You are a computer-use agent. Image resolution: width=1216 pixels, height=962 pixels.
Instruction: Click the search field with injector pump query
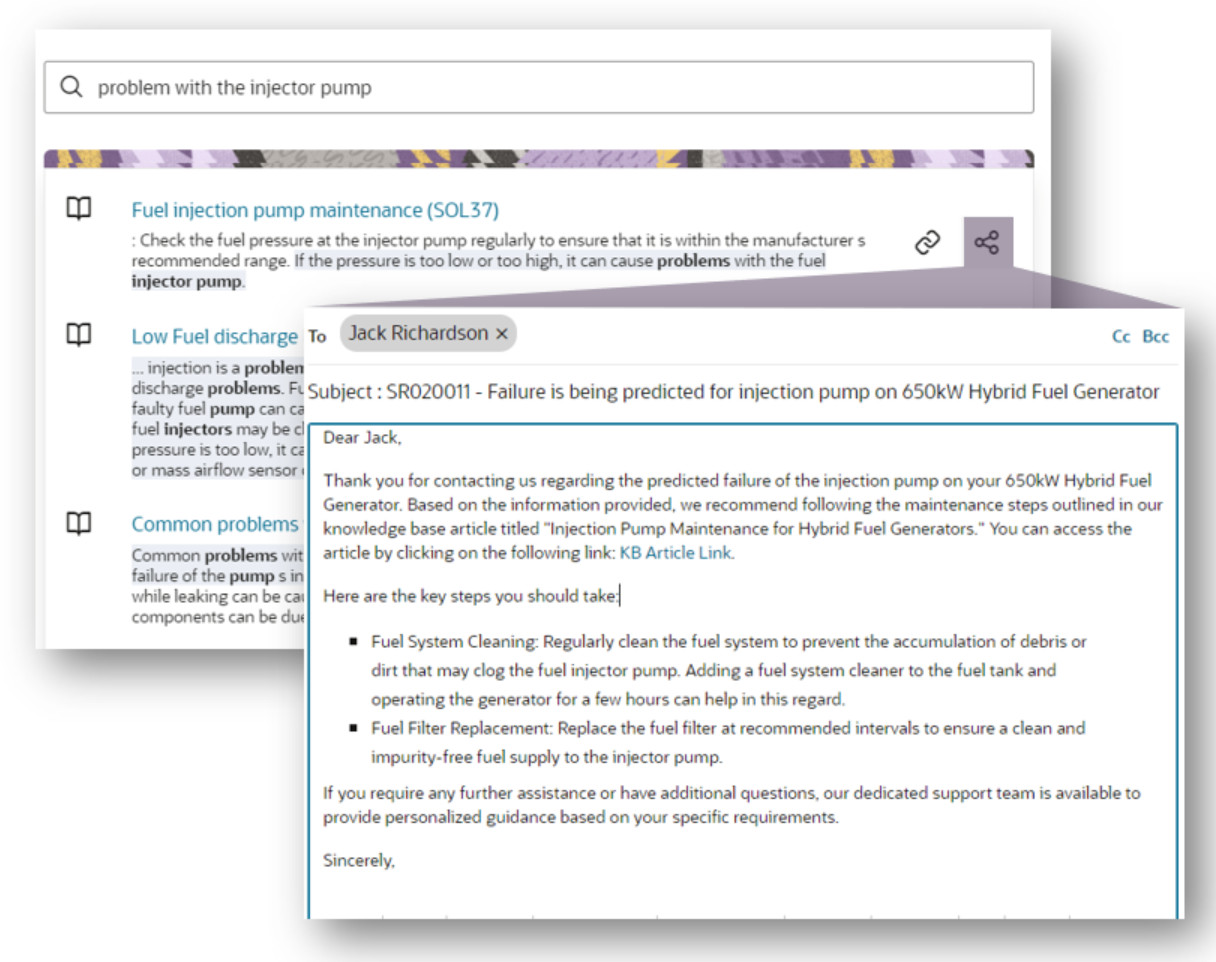pos(539,88)
